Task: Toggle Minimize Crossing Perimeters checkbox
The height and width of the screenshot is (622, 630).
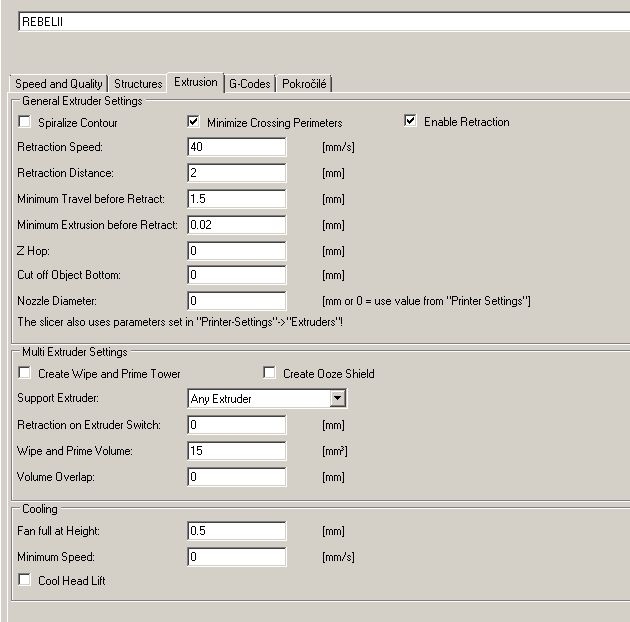Action: (194, 122)
